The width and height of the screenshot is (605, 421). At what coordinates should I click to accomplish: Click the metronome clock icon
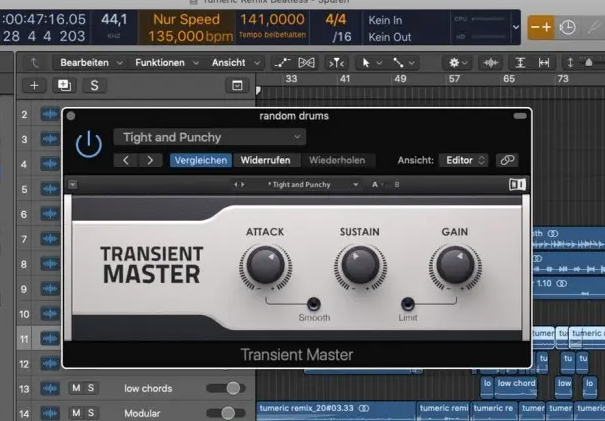568,27
